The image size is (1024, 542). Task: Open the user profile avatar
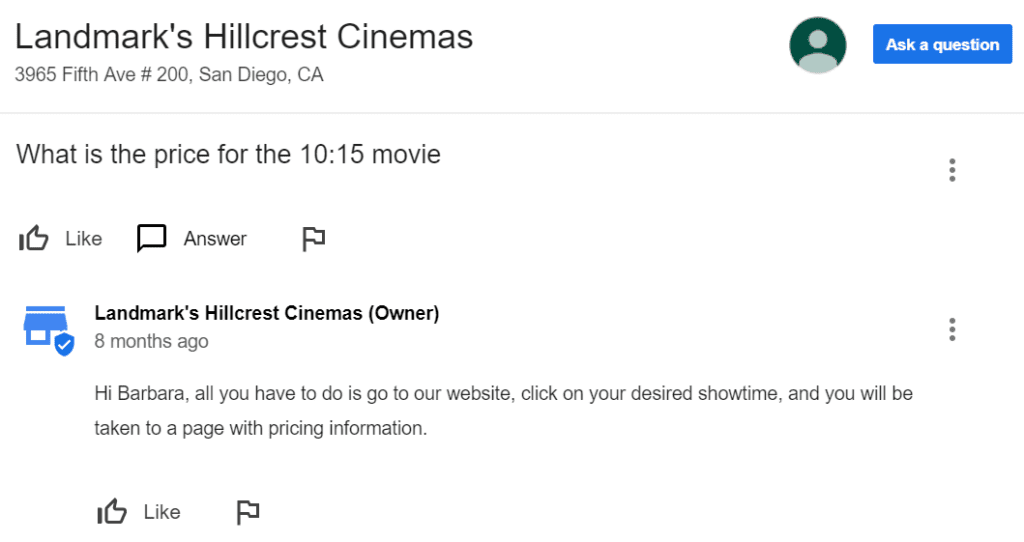coord(818,45)
